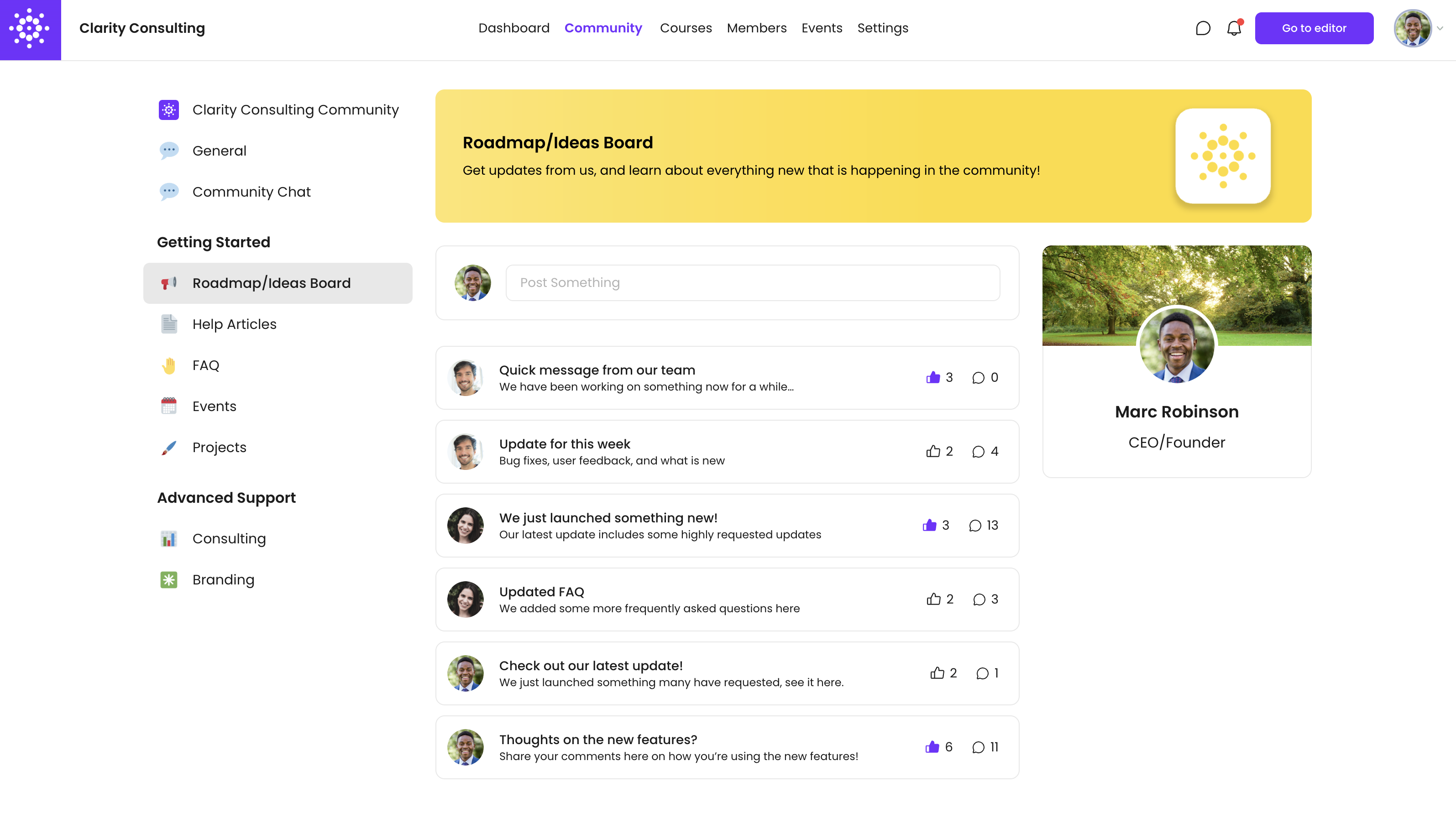Switch to the Courses tab

[x=685, y=28]
